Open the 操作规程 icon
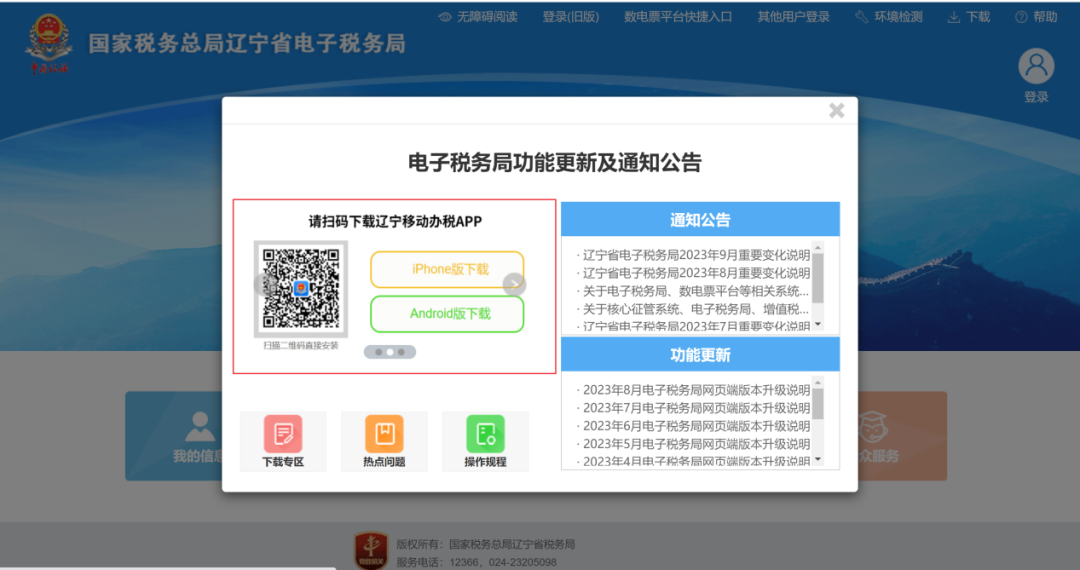Image resolution: width=1080 pixels, height=570 pixels. (x=485, y=435)
